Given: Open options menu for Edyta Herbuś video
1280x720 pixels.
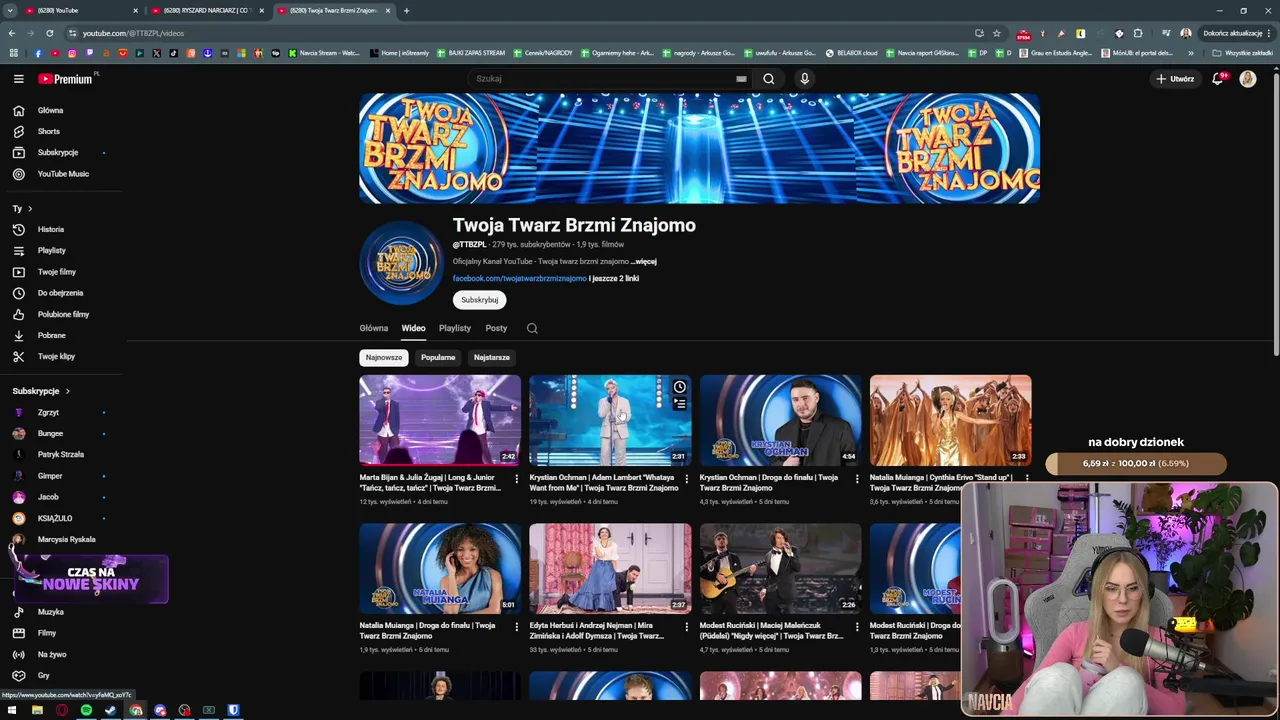Looking at the screenshot, I should tap(687, 627).
